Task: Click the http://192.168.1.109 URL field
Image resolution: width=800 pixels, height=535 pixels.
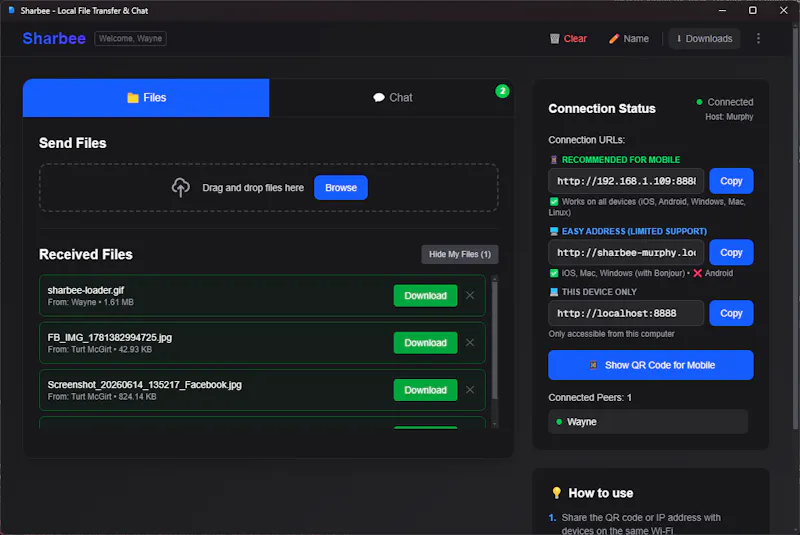Action: coord(626,181)
